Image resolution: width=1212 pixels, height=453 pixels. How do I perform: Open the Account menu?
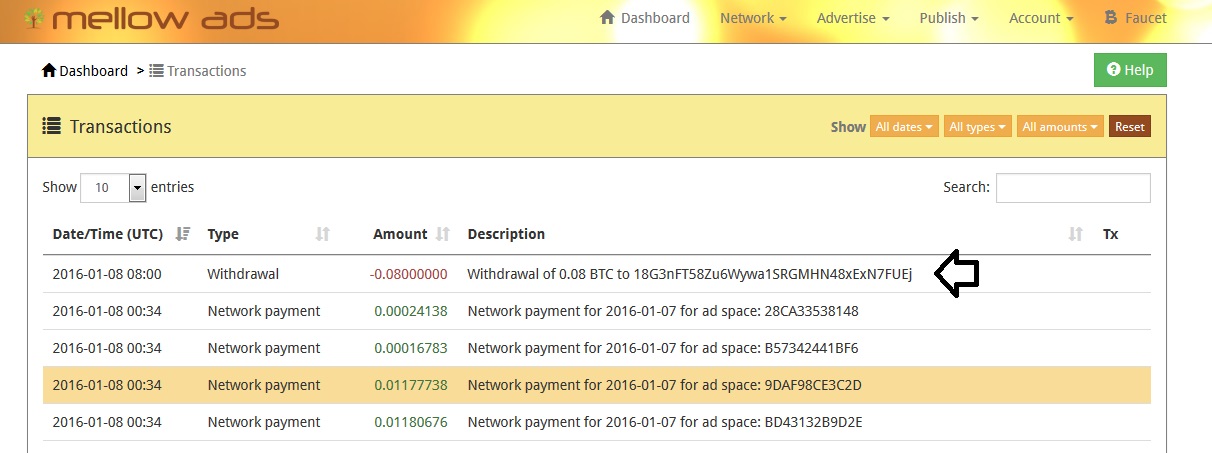click(x=1041, y=18)
